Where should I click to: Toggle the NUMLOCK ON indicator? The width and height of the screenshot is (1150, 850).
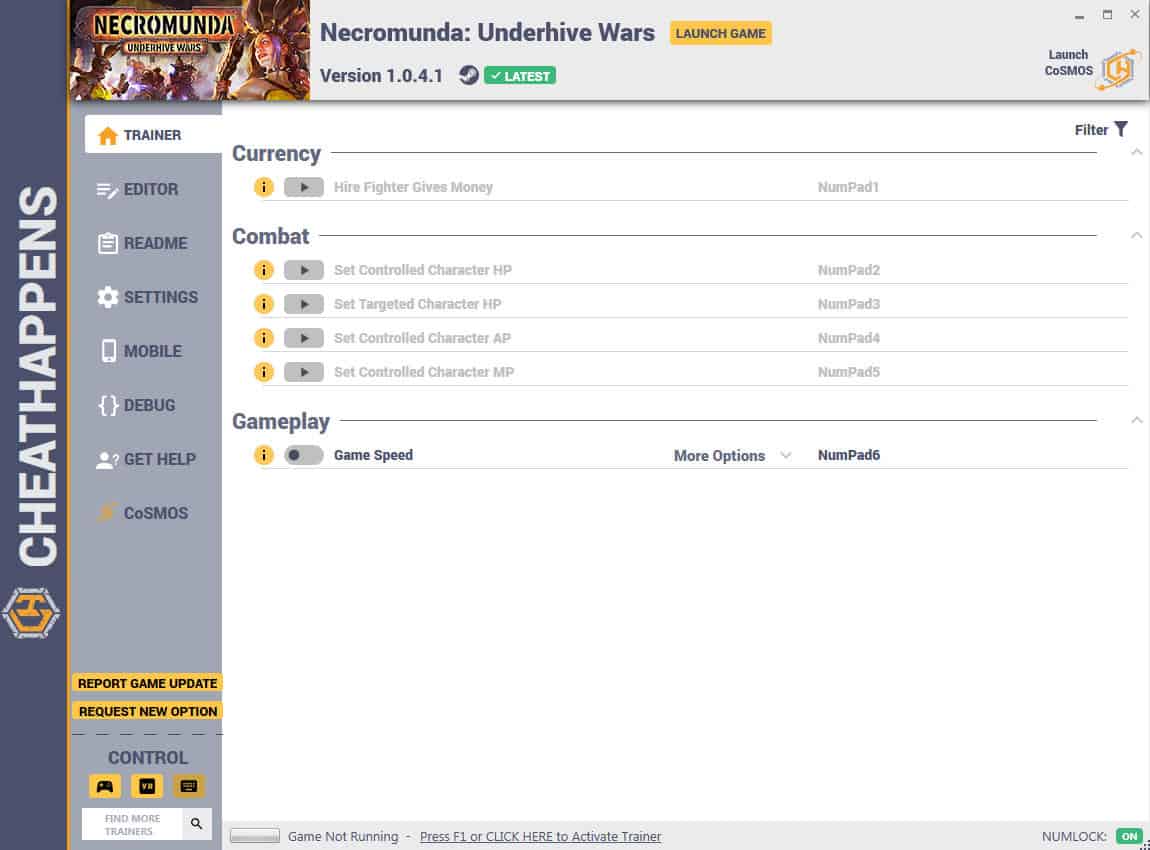1129,836
